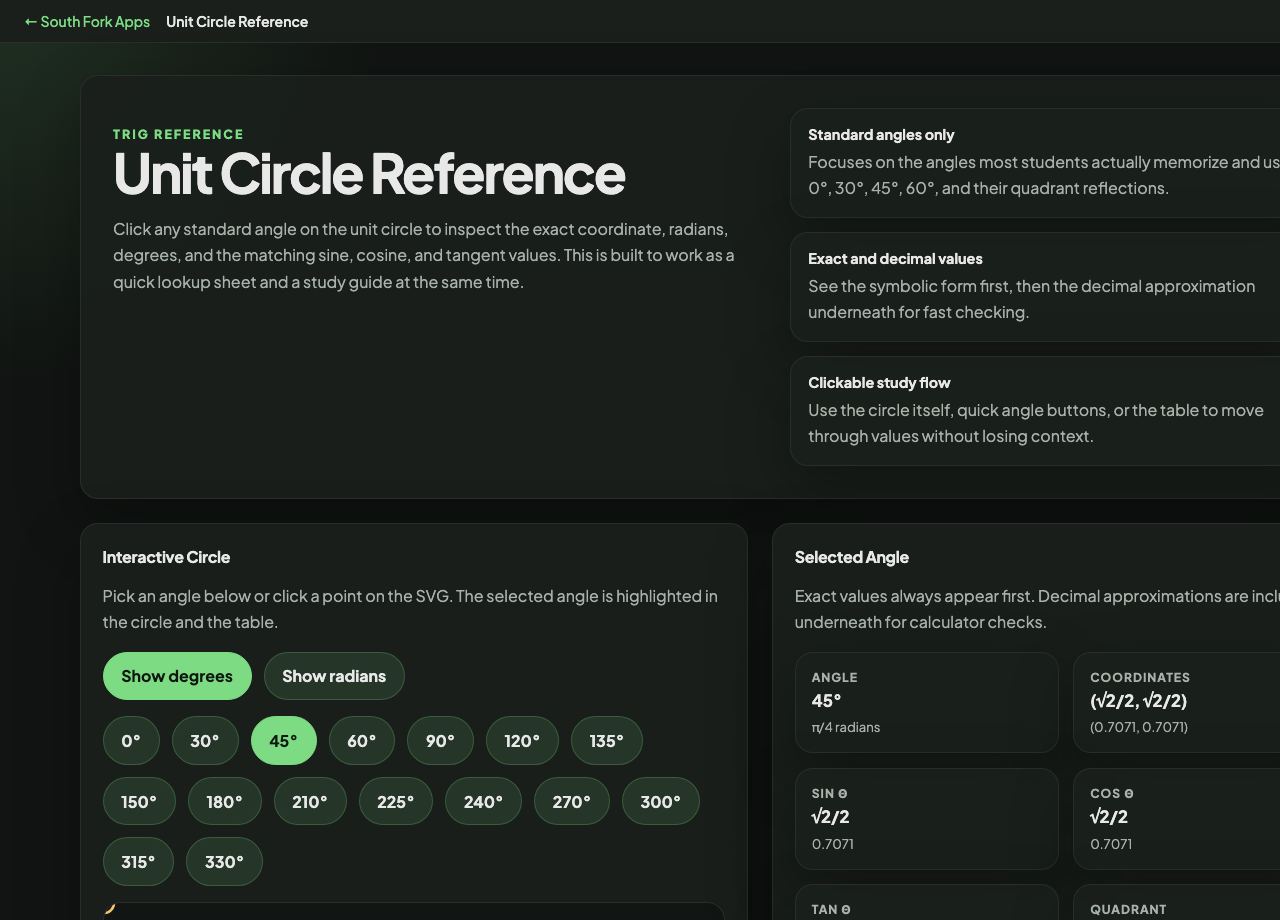Select the 330° angle button

pyautogui.click(x=224, y=862)
